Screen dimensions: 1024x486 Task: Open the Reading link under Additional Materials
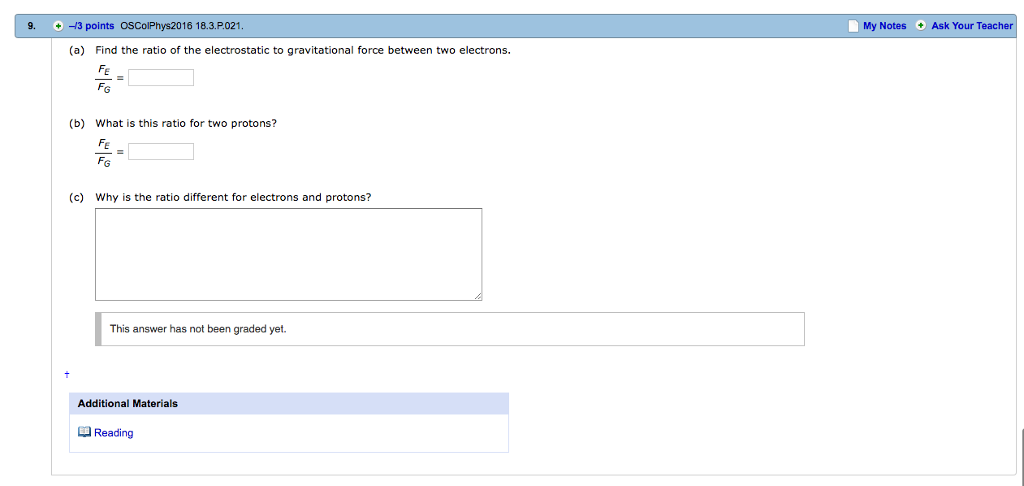pyautogui.click(x=113, y=433)
